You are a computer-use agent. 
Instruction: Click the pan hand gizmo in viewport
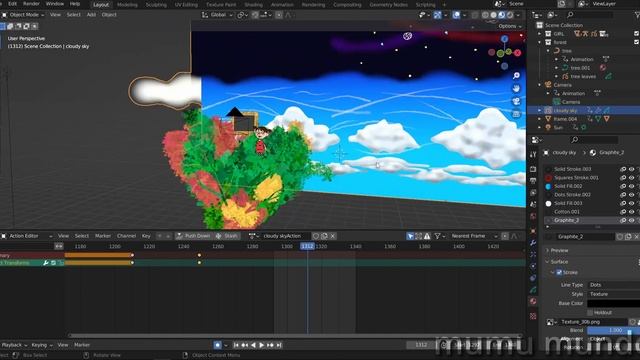(x=516, y=88)
